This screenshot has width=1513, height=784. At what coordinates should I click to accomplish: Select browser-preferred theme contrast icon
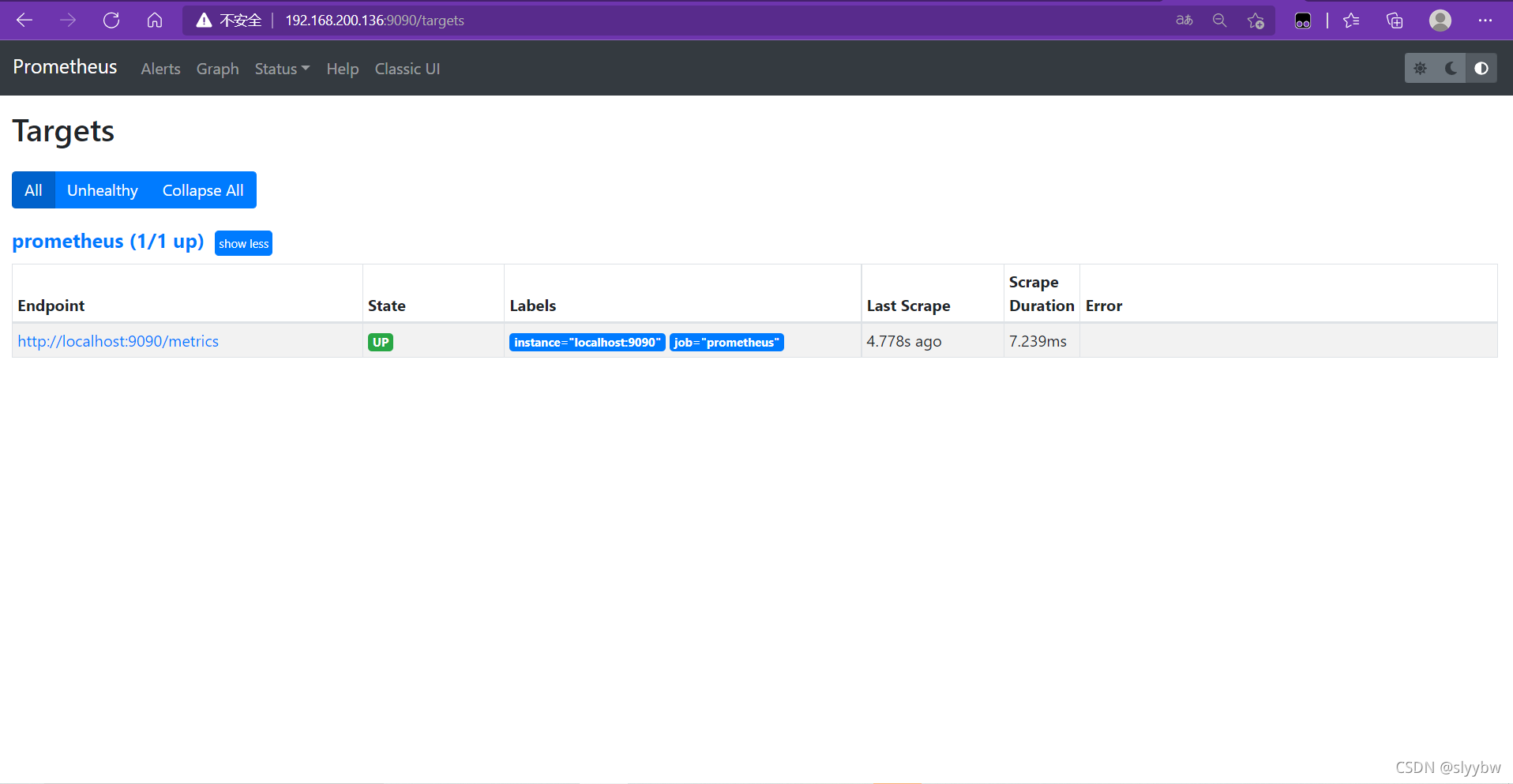pos(1481,69)
